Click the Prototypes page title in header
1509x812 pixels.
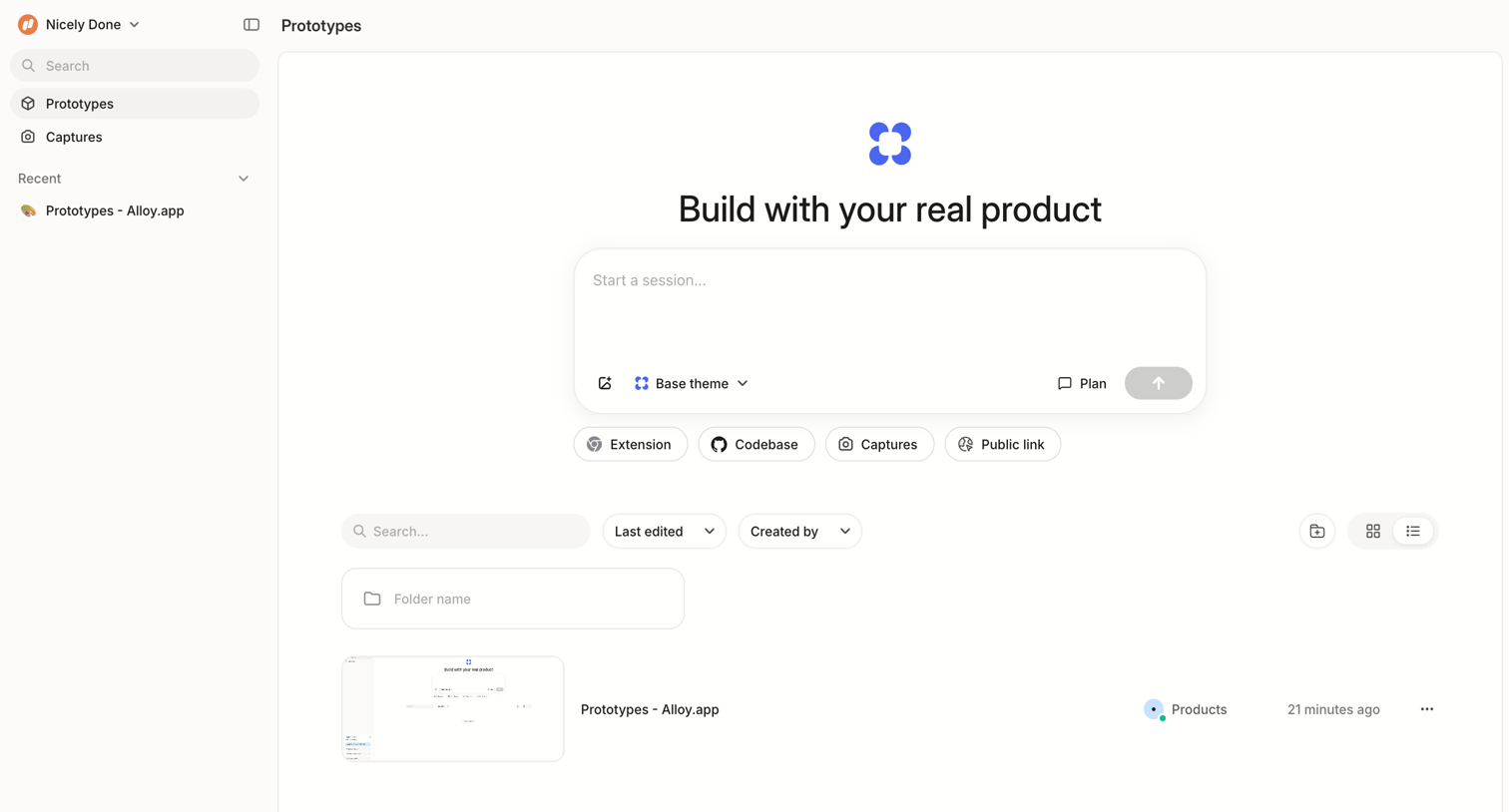click(x=321, y=26)
